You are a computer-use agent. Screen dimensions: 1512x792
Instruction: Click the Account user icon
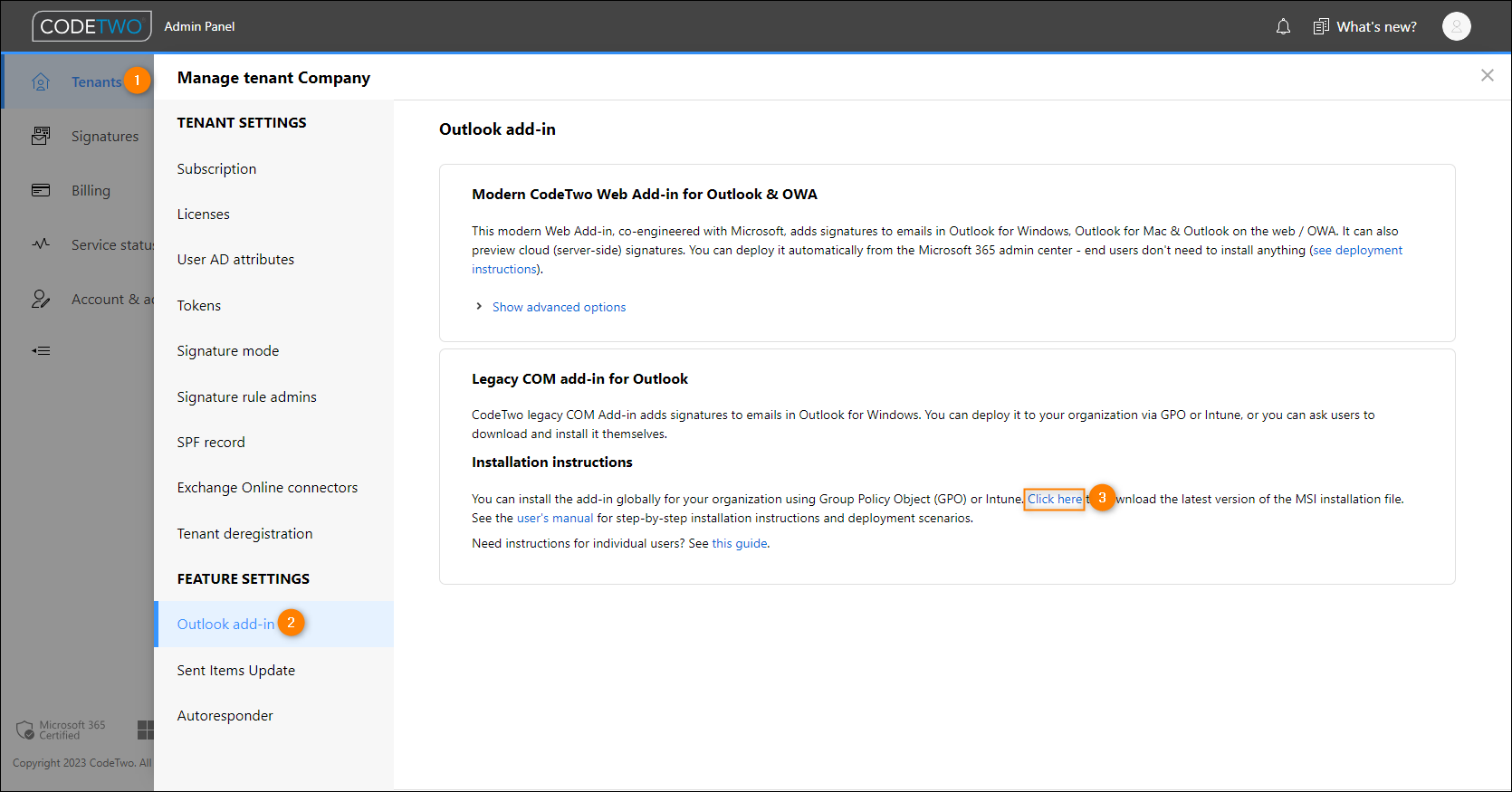tap(41, 300)
